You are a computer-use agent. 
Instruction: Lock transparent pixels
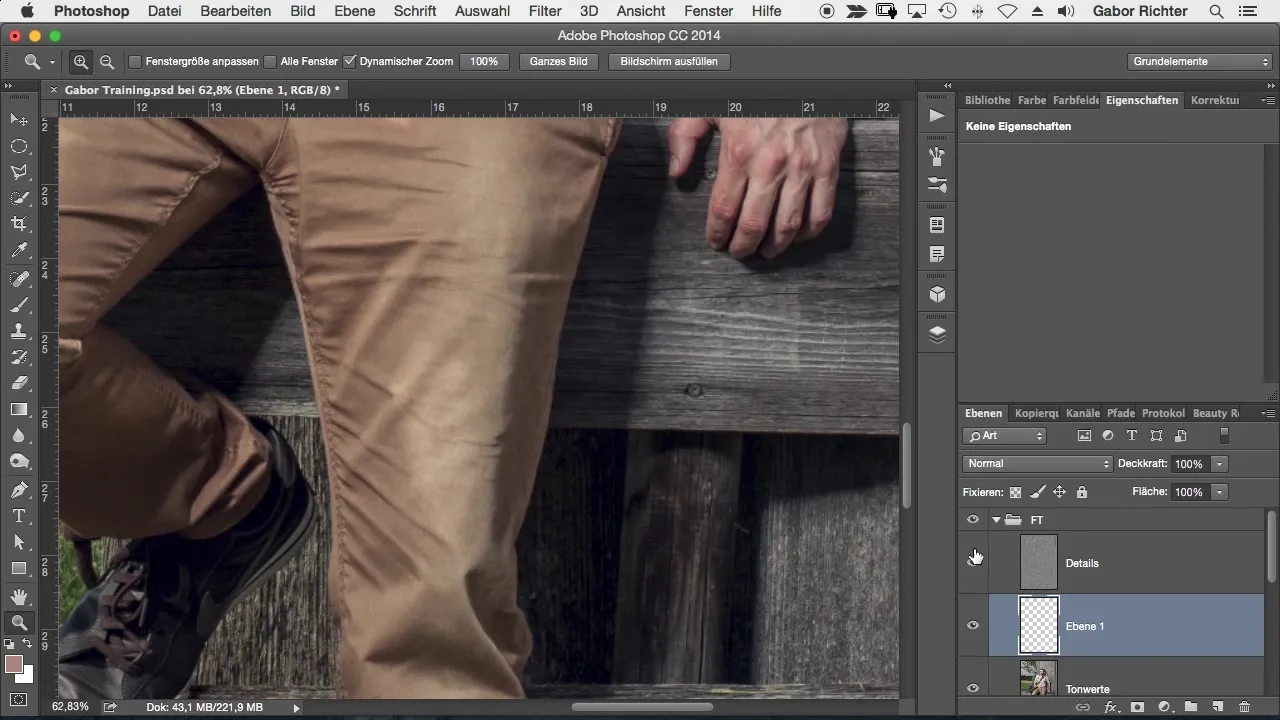(1016, 492)
